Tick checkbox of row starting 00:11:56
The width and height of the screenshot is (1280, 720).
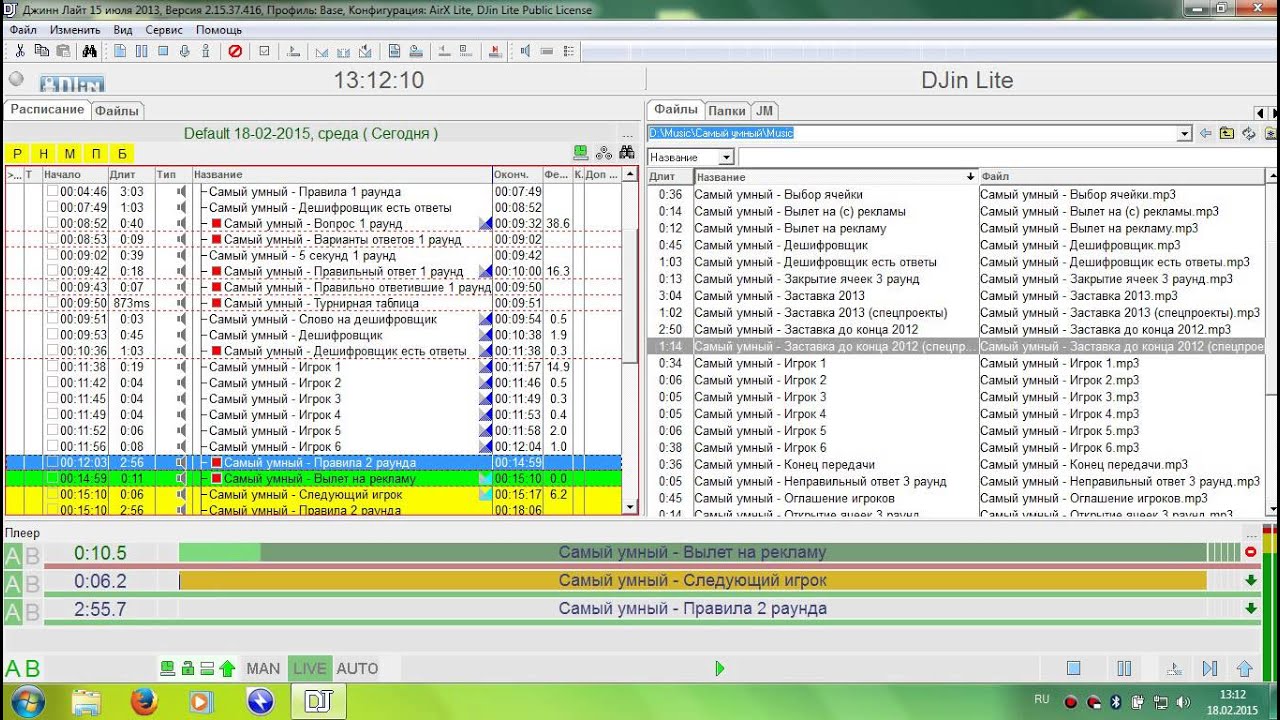click(x=52, y=447)
